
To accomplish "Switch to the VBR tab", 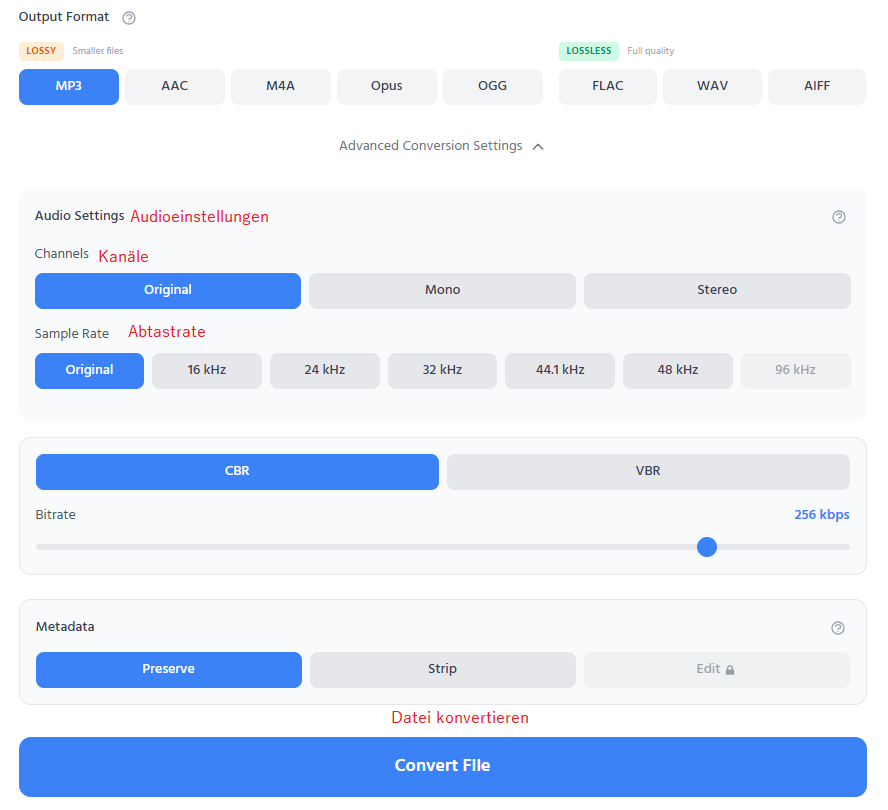I will pyautogui.click(x=648, y=471).
